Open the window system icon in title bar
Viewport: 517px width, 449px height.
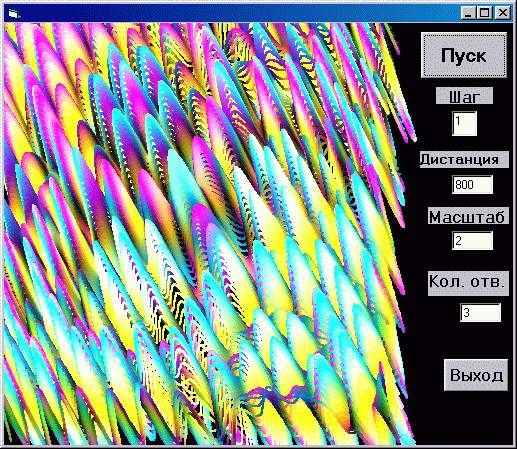pyautogui.click(x=13, y=13)
